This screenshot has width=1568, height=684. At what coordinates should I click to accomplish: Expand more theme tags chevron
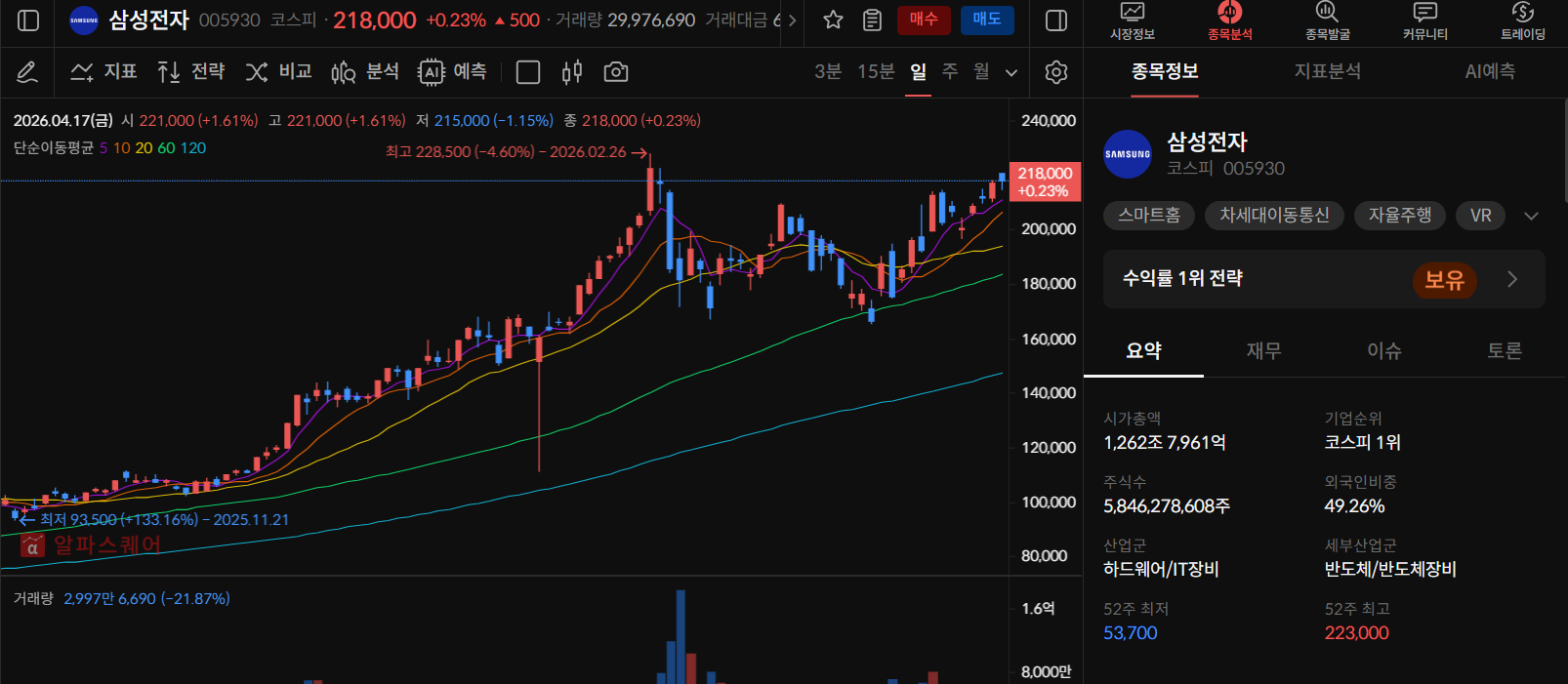(x=1531, y=216)
